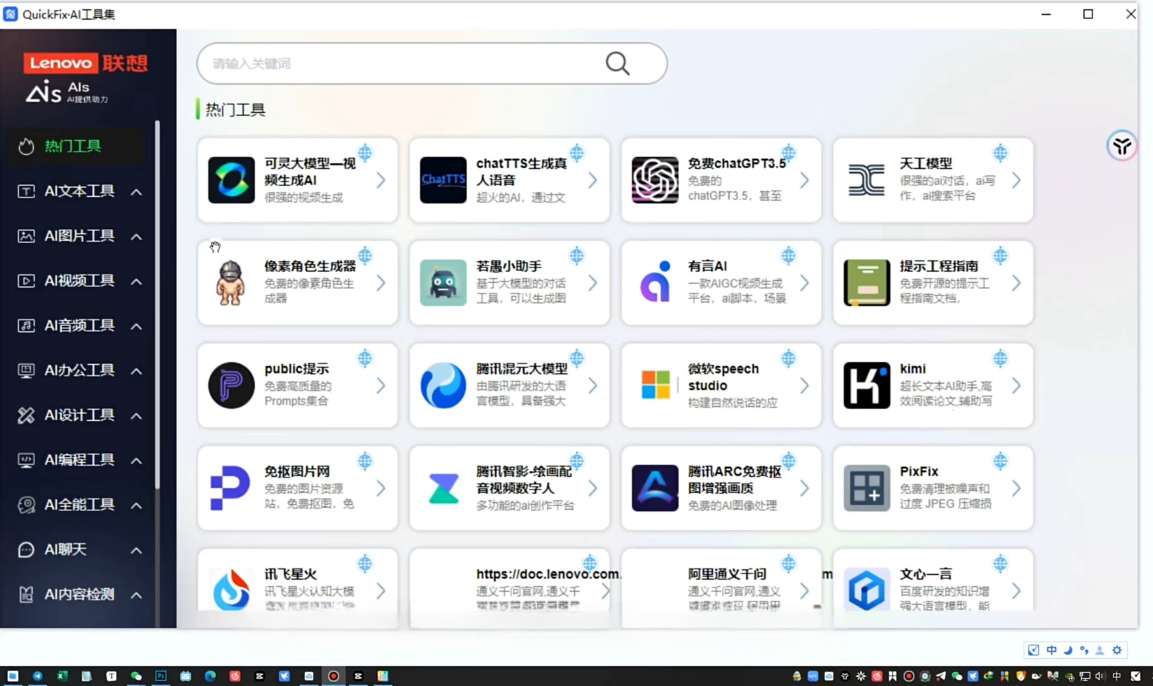The height and width of the screenshot is (686, 1153).
Task: Select the AI办公工具 menu entry
Action: point(79,369)
